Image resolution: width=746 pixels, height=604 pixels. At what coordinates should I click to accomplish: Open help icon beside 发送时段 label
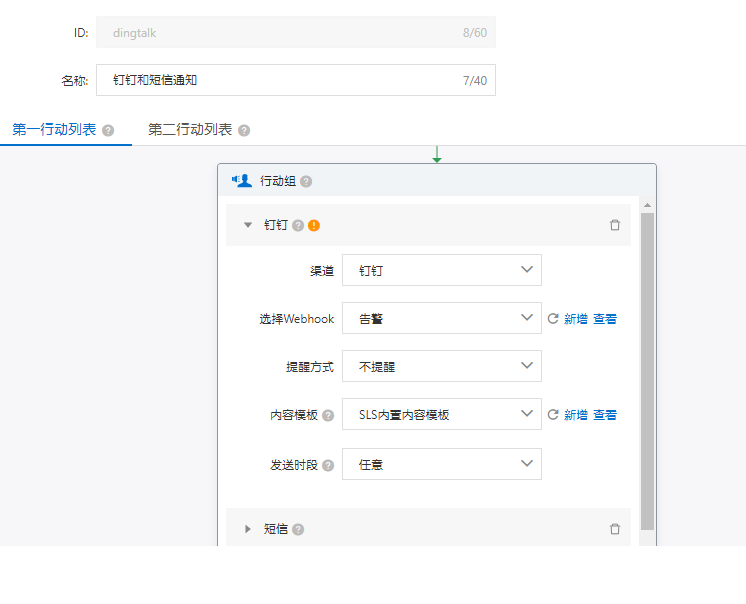click(327, 465)
